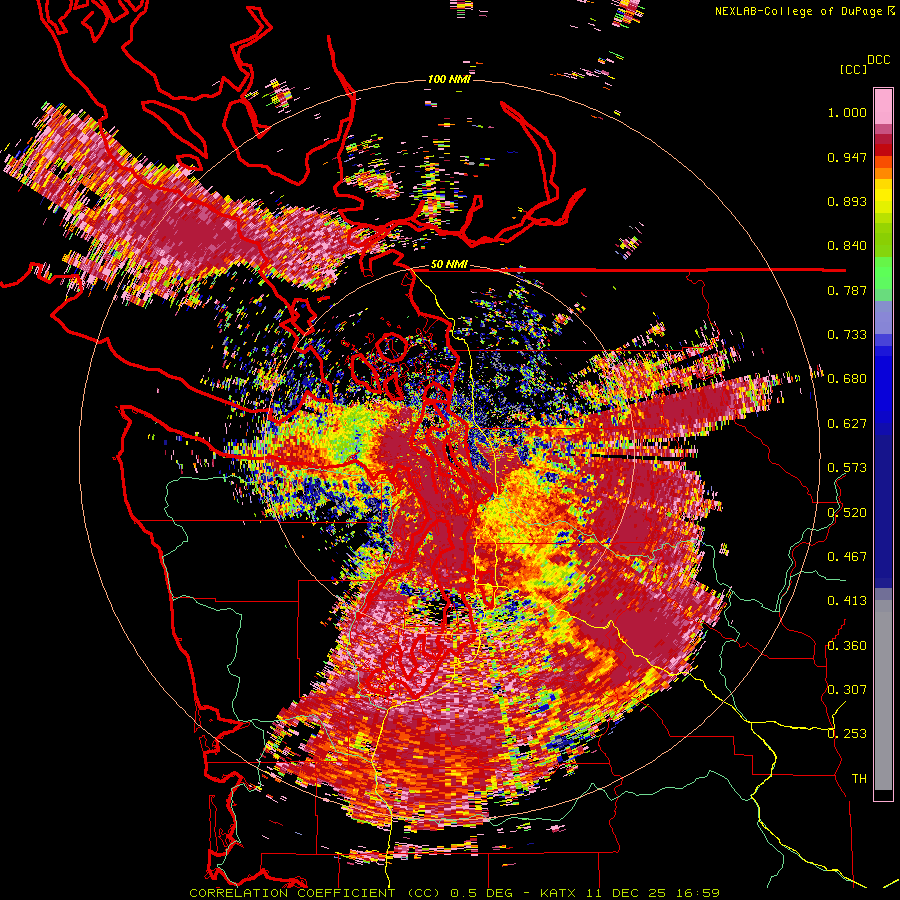Click the 0.413 scale value

[847, 601]
